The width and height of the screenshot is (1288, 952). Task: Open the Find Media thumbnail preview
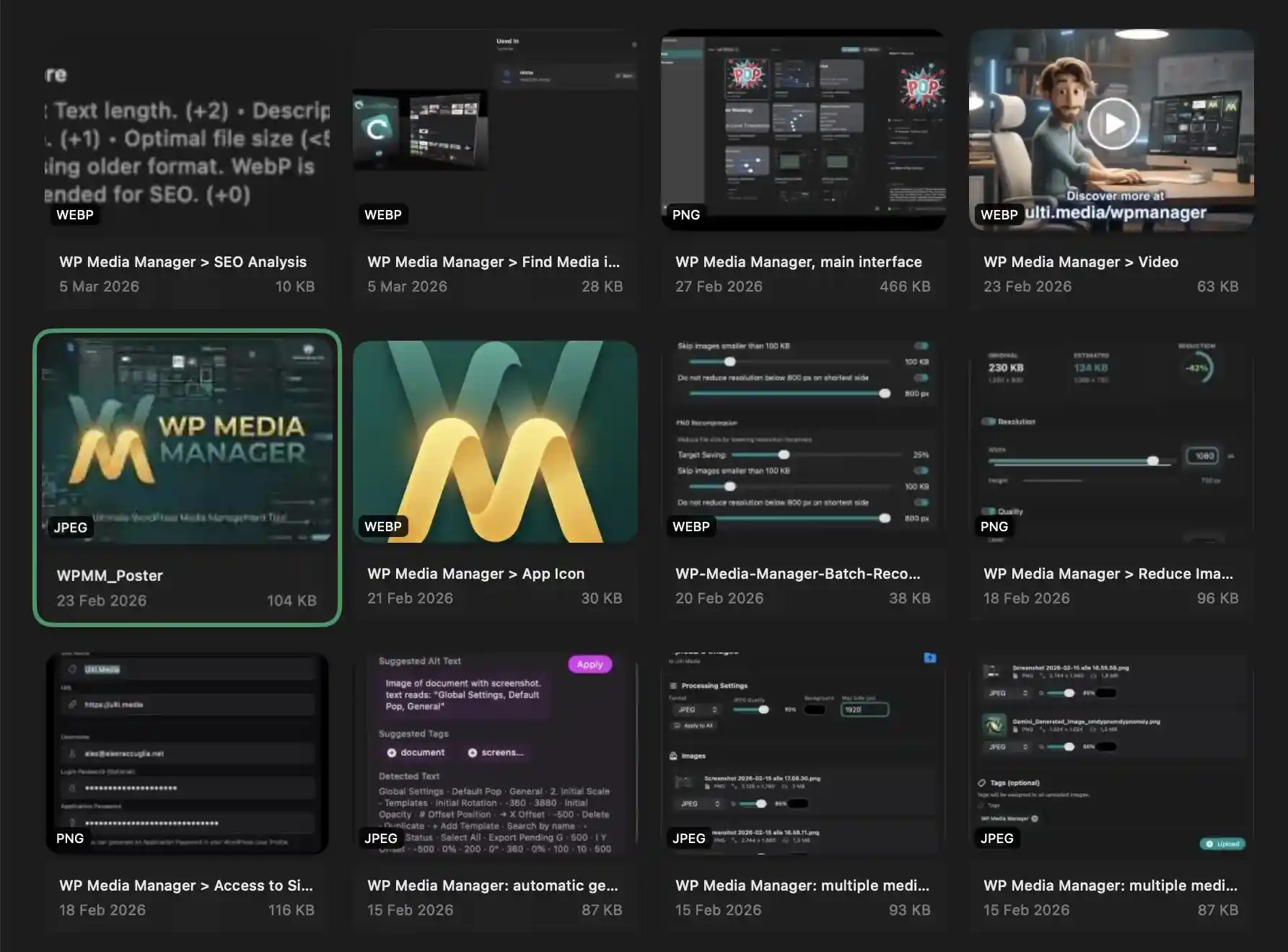pyautogui.click(x=495, y=130)
